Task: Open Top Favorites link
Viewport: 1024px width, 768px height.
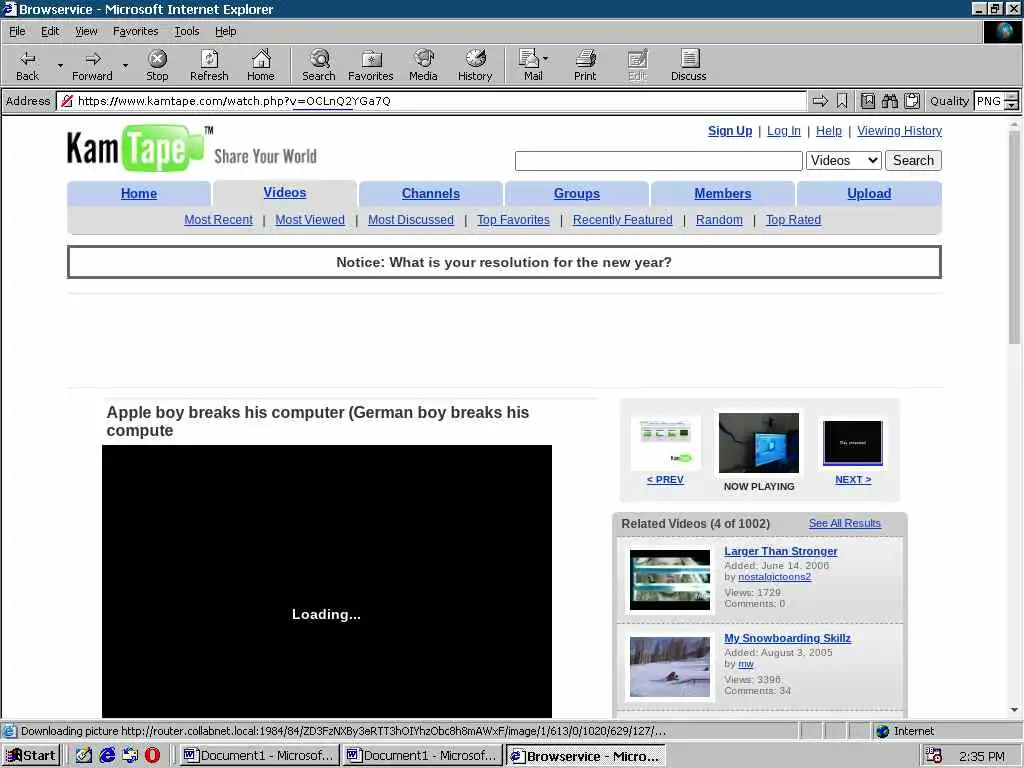Action: click(513, 220)
